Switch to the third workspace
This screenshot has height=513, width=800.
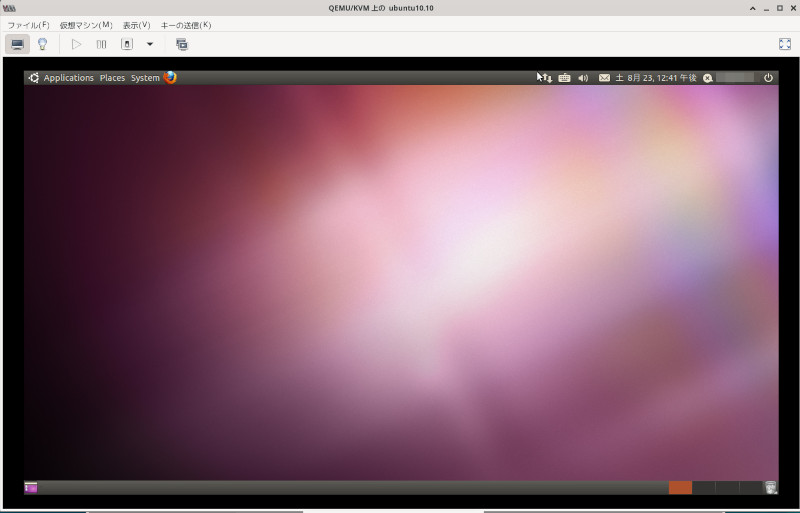tap(727, 487)
